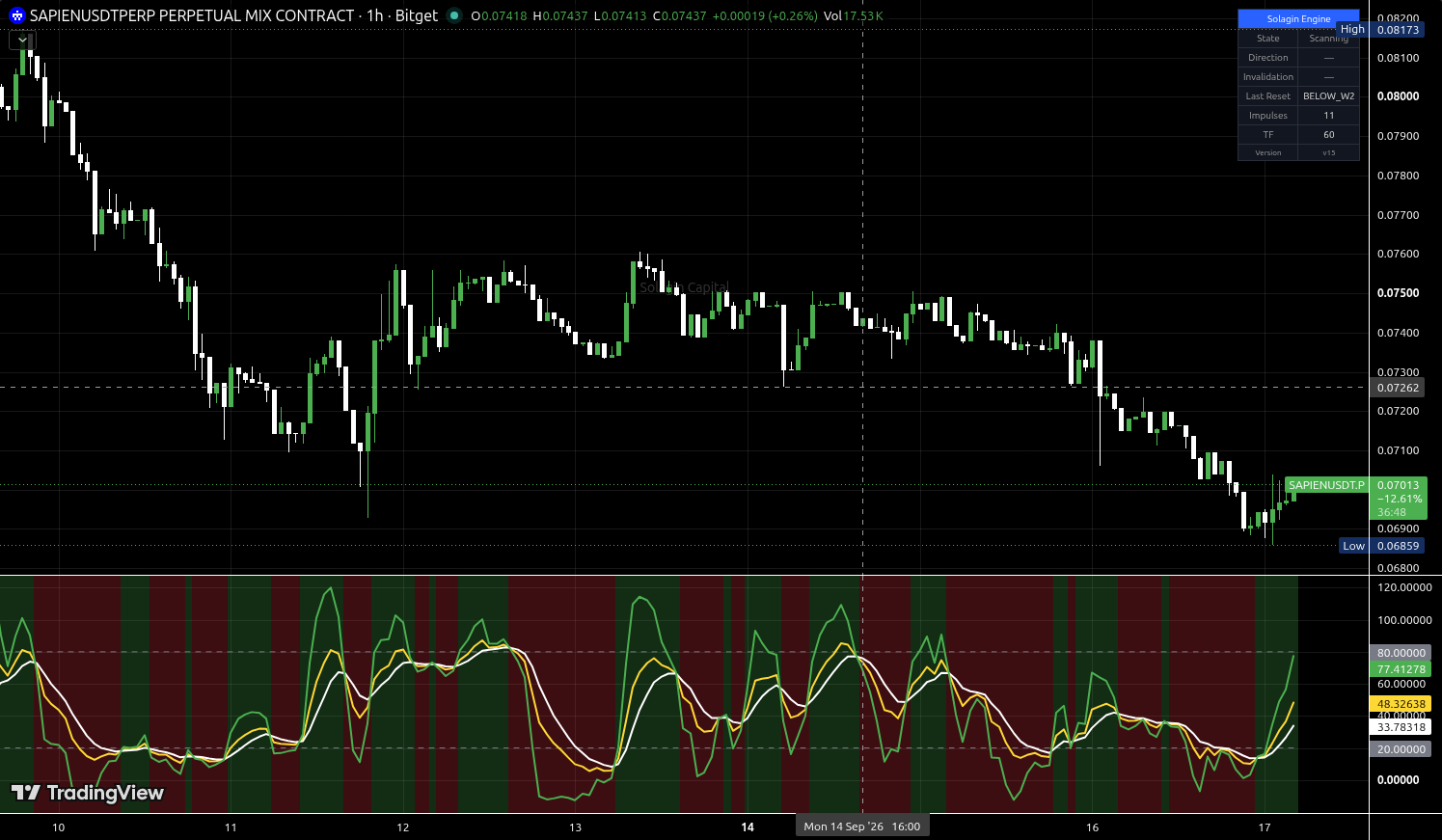Click the BELOW_W2 Last Reset value
Viewport: 1442px width, 840px height.
[1328, 96]
